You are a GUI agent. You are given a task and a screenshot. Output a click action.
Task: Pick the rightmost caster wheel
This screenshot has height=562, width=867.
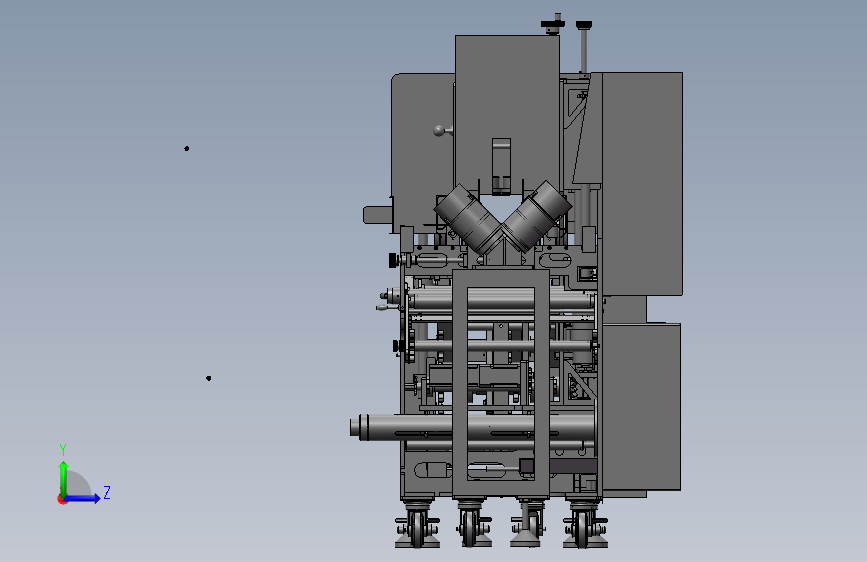tap(582, 529)
